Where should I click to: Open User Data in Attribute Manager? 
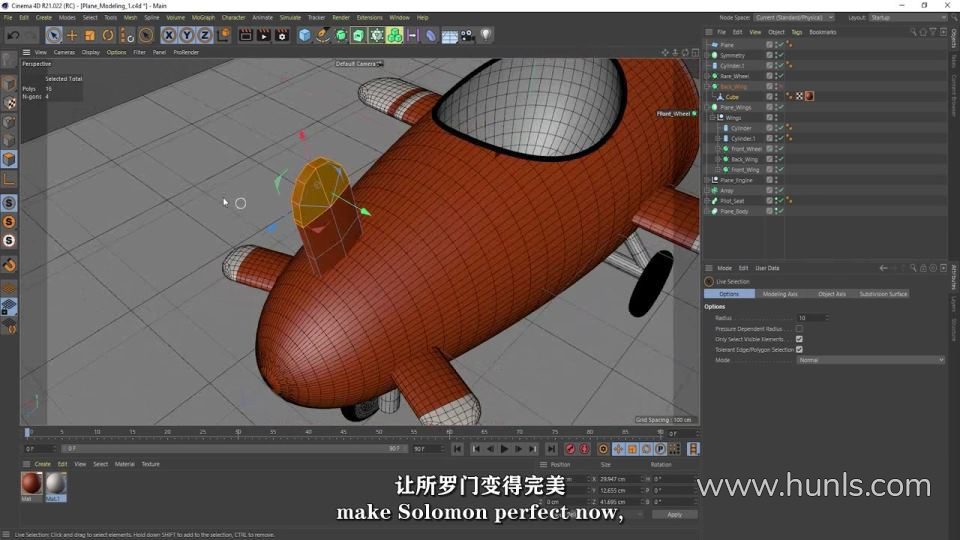click(767, 268)
